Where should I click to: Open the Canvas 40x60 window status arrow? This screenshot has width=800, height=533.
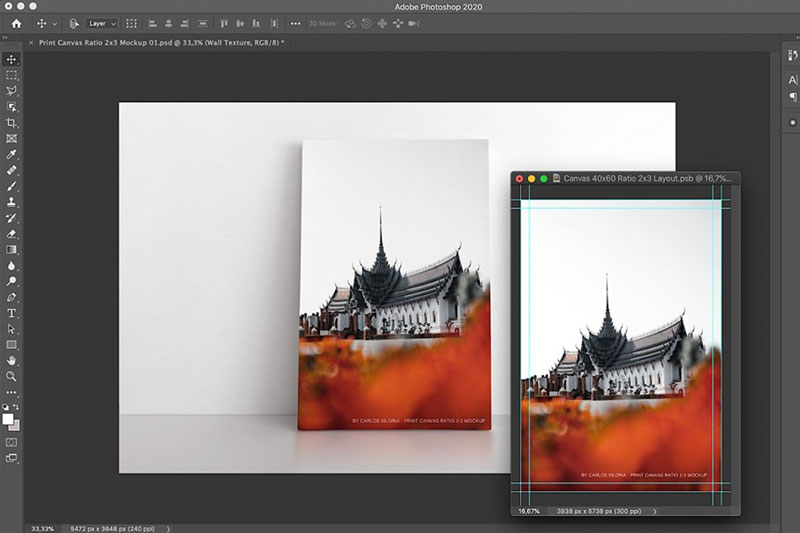tap(655, 511)
